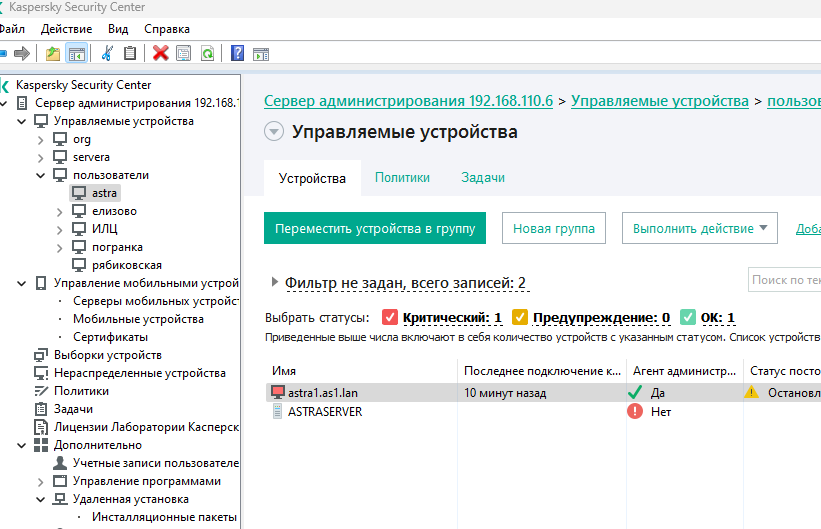
Task: Open Инсталляционные пакеты tree node
Action: tap(164, 517)
